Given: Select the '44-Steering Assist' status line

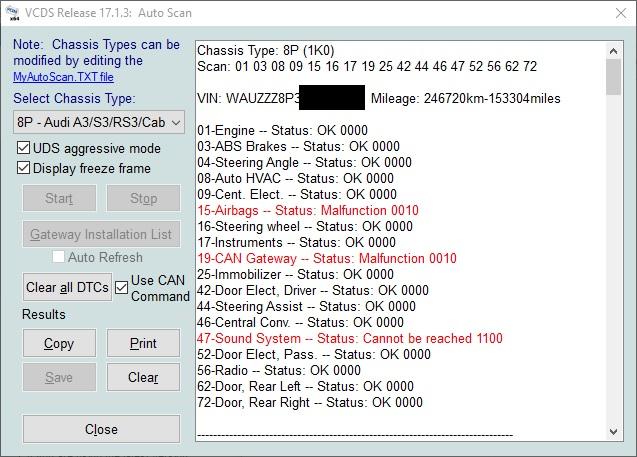Looking at the screenshot, I should click(306, 306).
